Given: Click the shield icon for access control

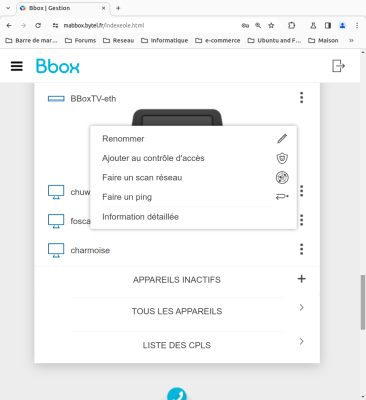Looking at the screenshot, I should (282, 158).
